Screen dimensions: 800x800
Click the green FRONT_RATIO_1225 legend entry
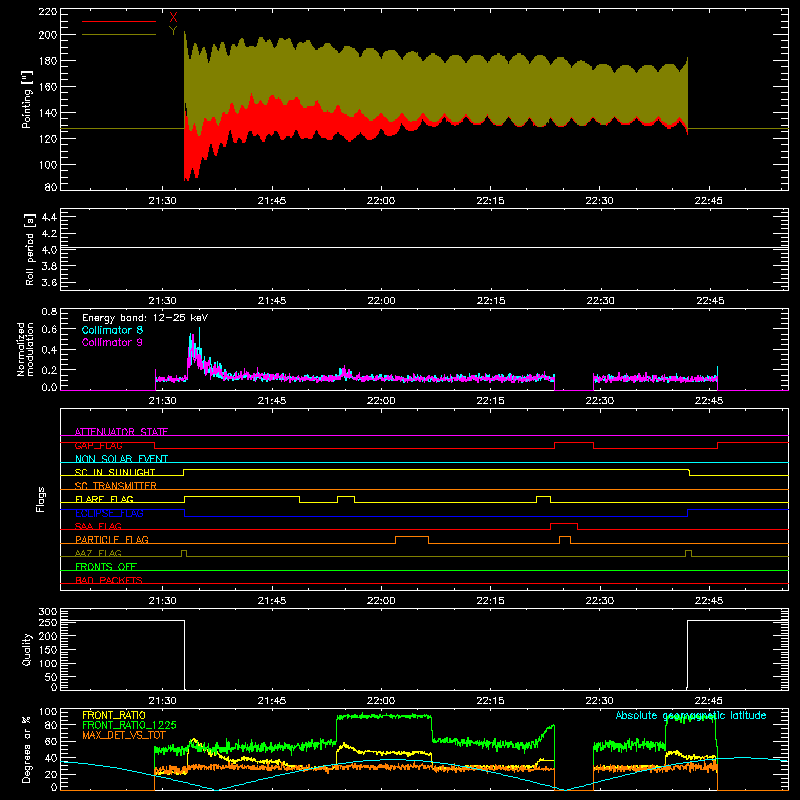tap(129, 725)
